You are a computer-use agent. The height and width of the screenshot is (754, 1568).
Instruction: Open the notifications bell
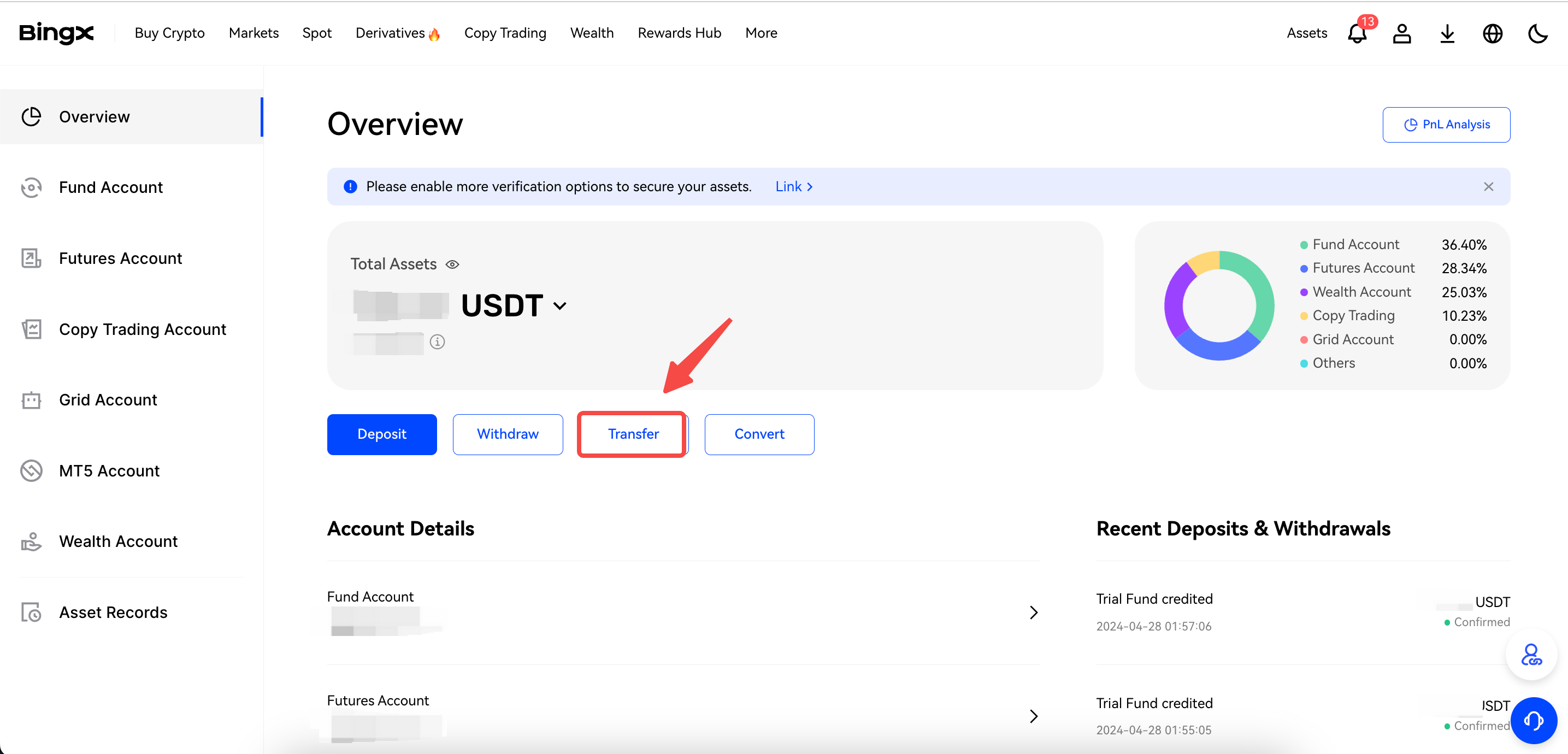[x=1358, y=33]
